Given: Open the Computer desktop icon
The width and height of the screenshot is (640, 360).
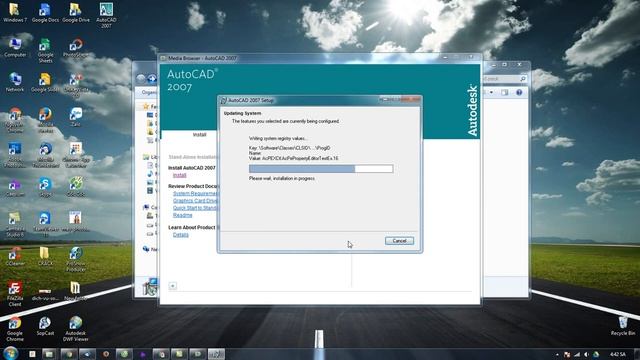Looking at the screenshot, I should 15,47.
